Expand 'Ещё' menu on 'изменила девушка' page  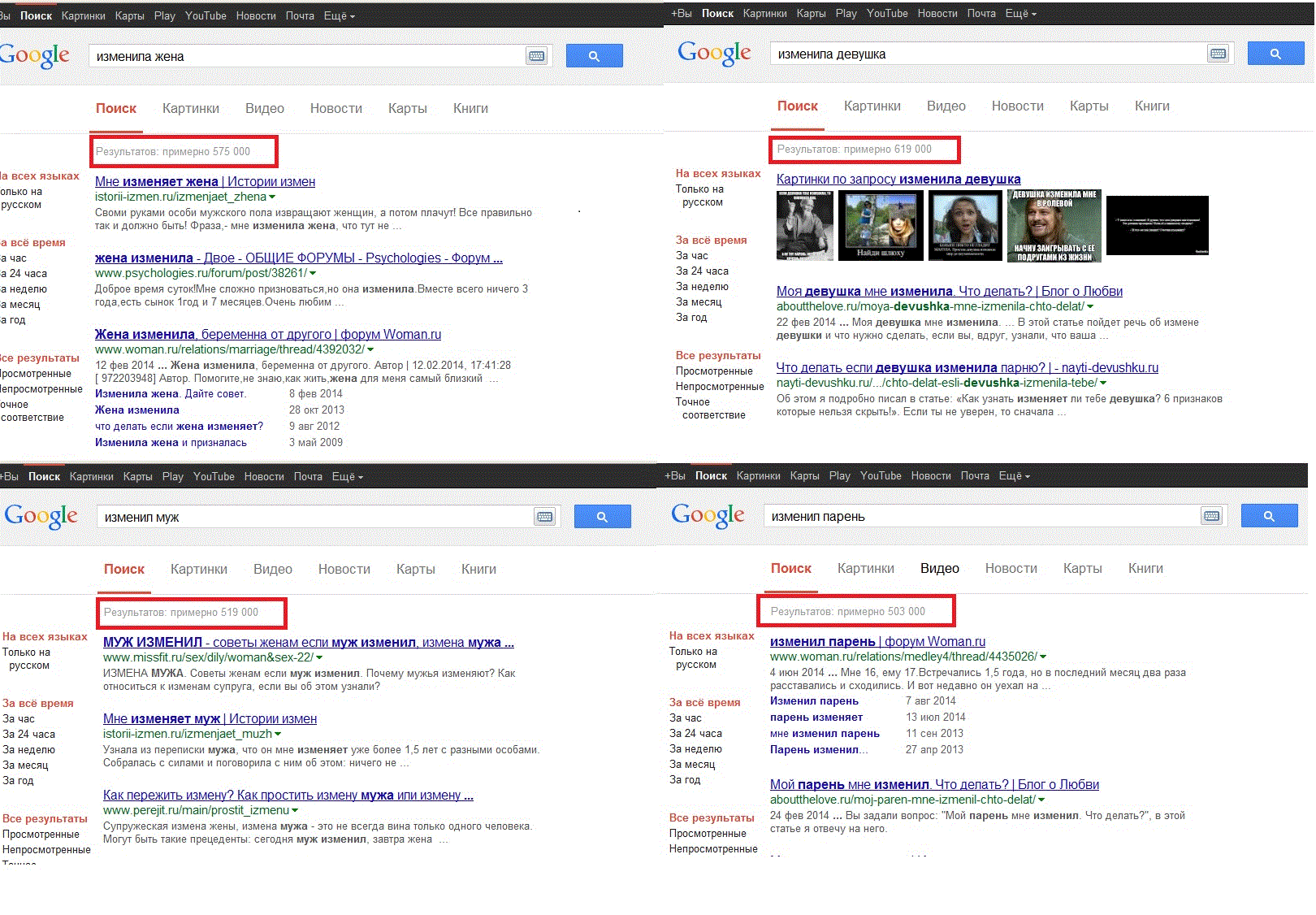pyautogui.click(x=1021, y=13)
